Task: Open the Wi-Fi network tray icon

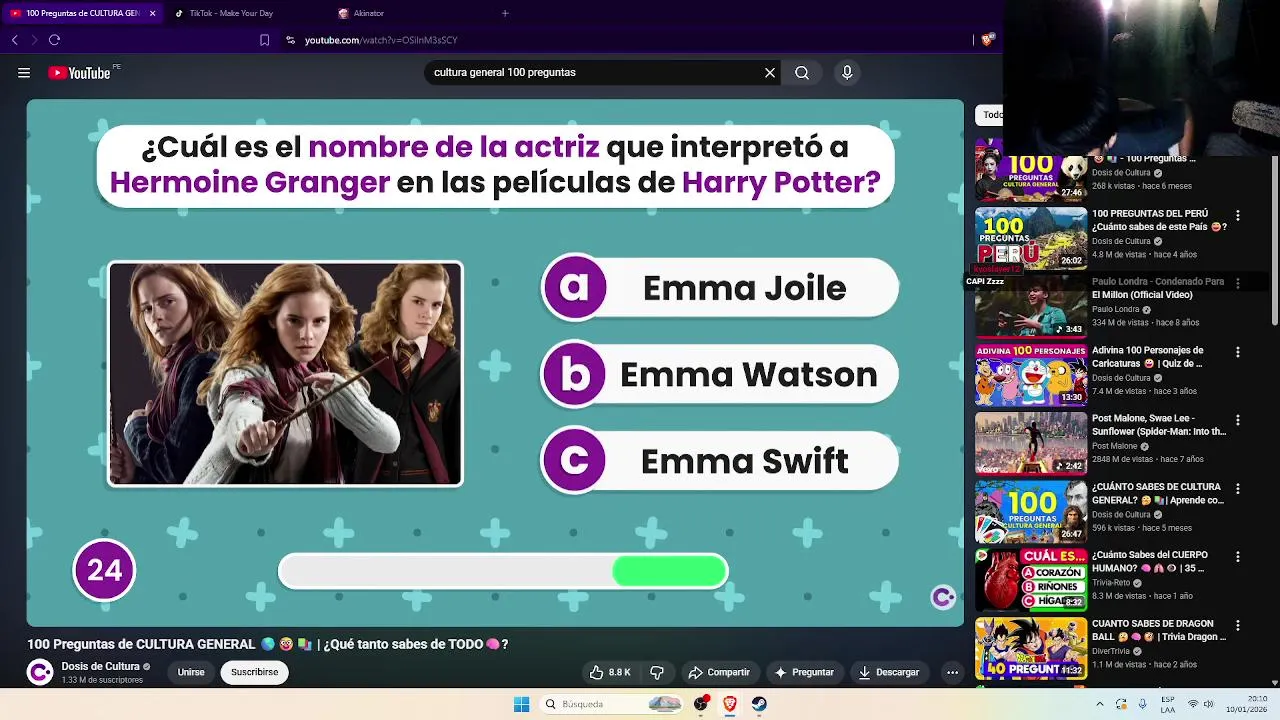Action: point(1192,704)
